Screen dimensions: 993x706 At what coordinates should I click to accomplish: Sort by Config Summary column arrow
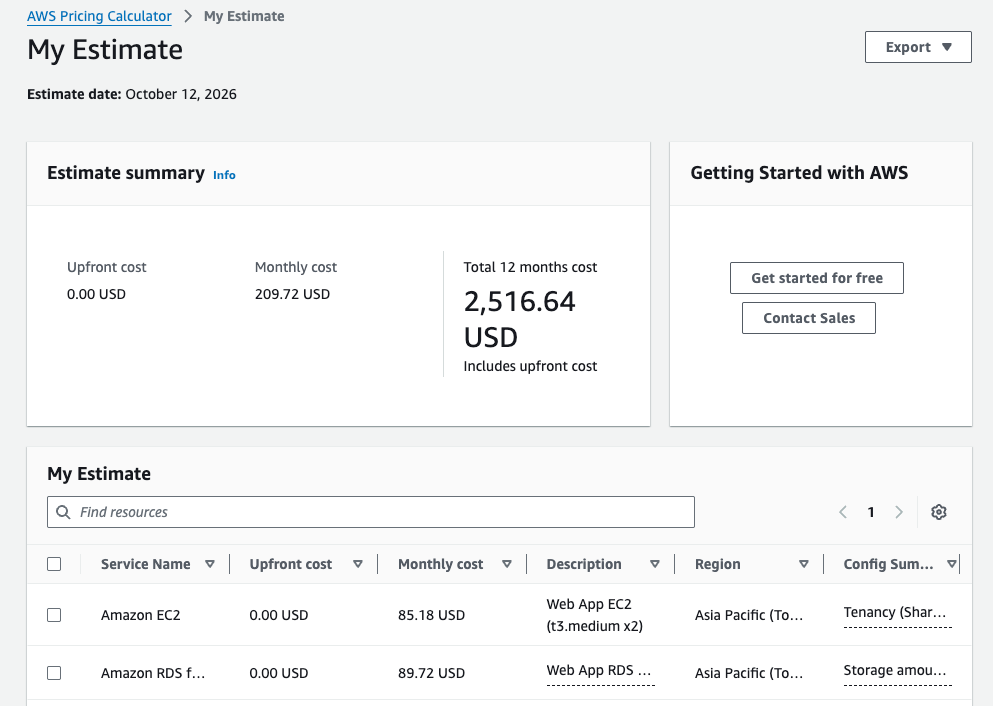pos(952,564)
